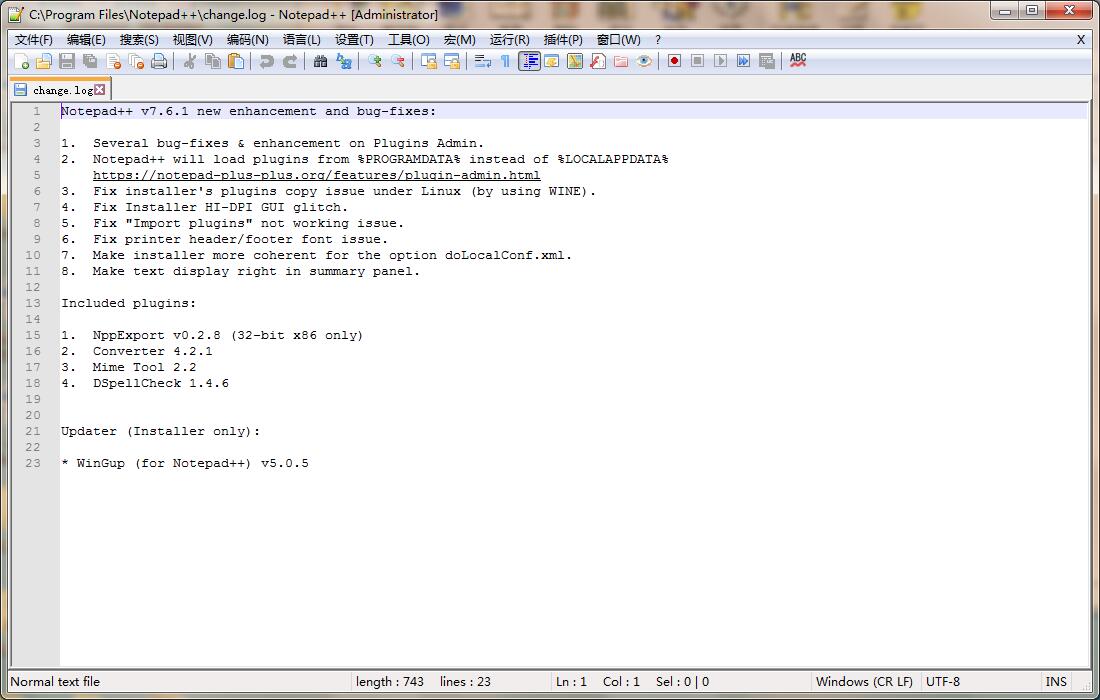Click the Save All toolbar icon
Image resolution: width=1100 pixels, height=700 pixels.
pos(90,62)
